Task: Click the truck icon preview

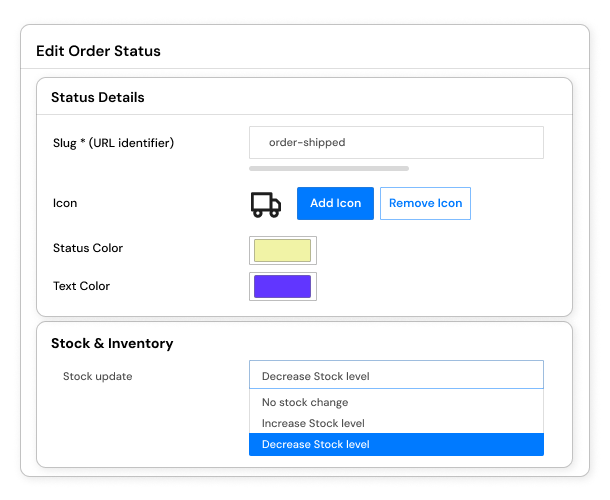Action: (266, 205)
